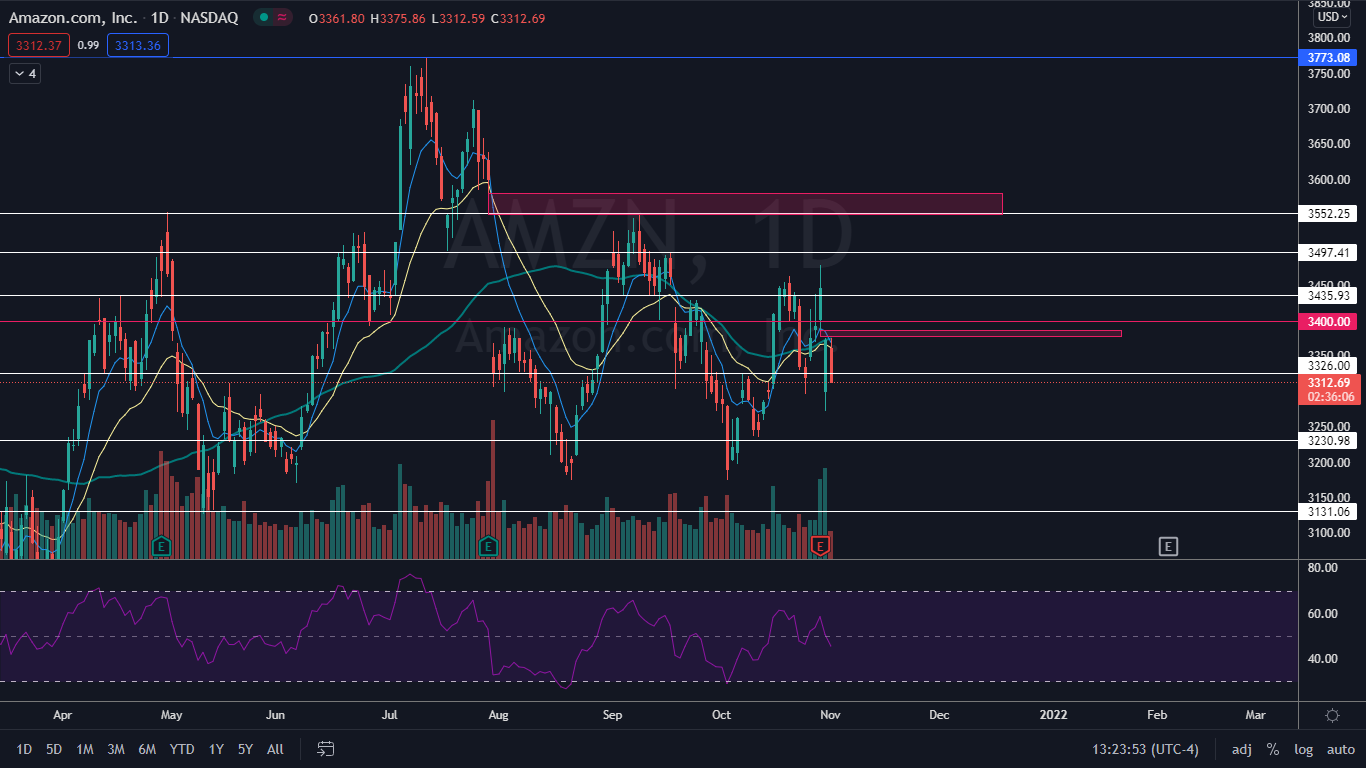Click the 2022 label on the time axis
This screenshot has height=768, width=1366.
point(1053,715)
